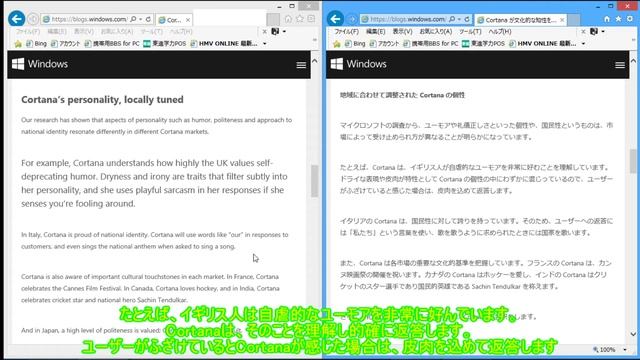
Task: Open 携帯用BBS for PC favorite in left window
Action: tap(111, 44)
